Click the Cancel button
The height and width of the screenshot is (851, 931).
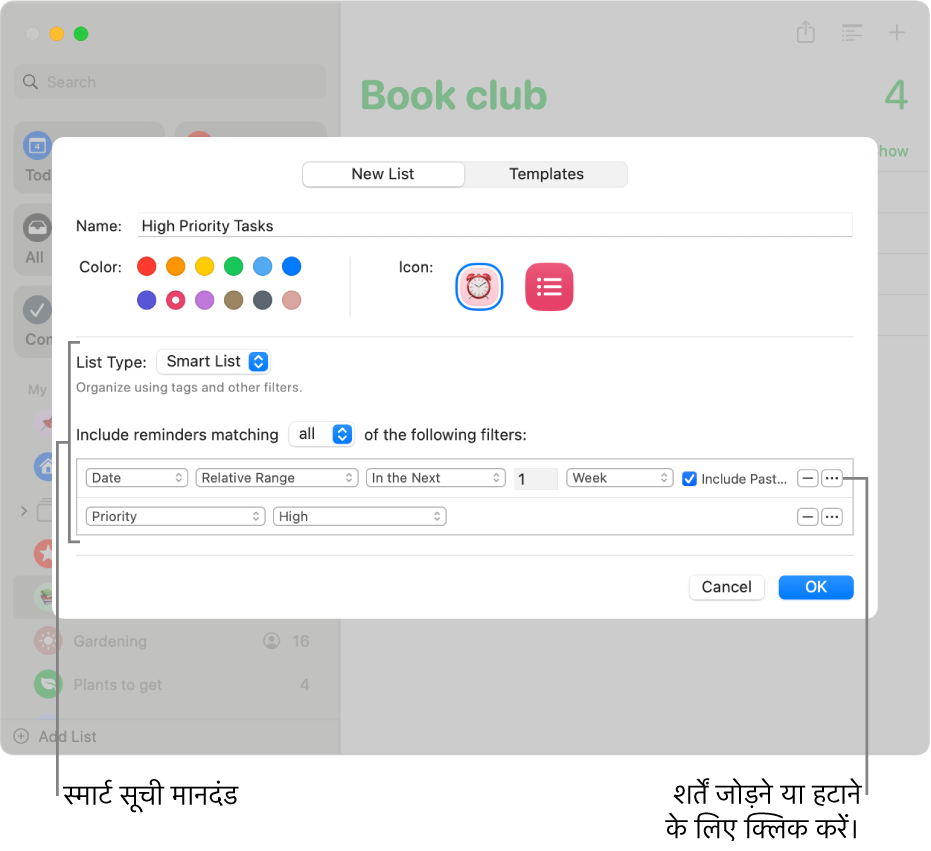(726, 587)
